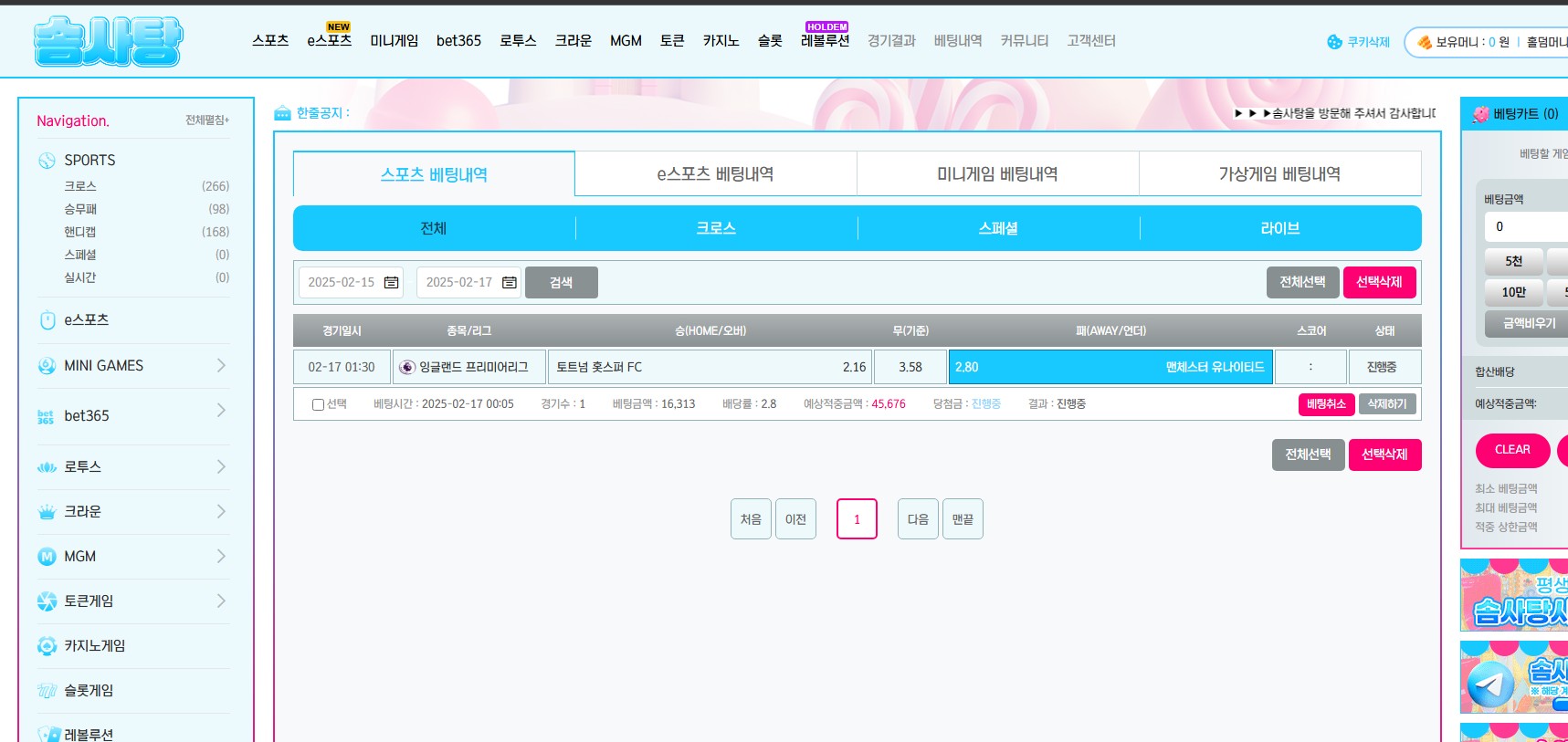Click the 금액비우기 button
The width and height of the screenshot is (1568, 742).
click(x=1527, y=324)
